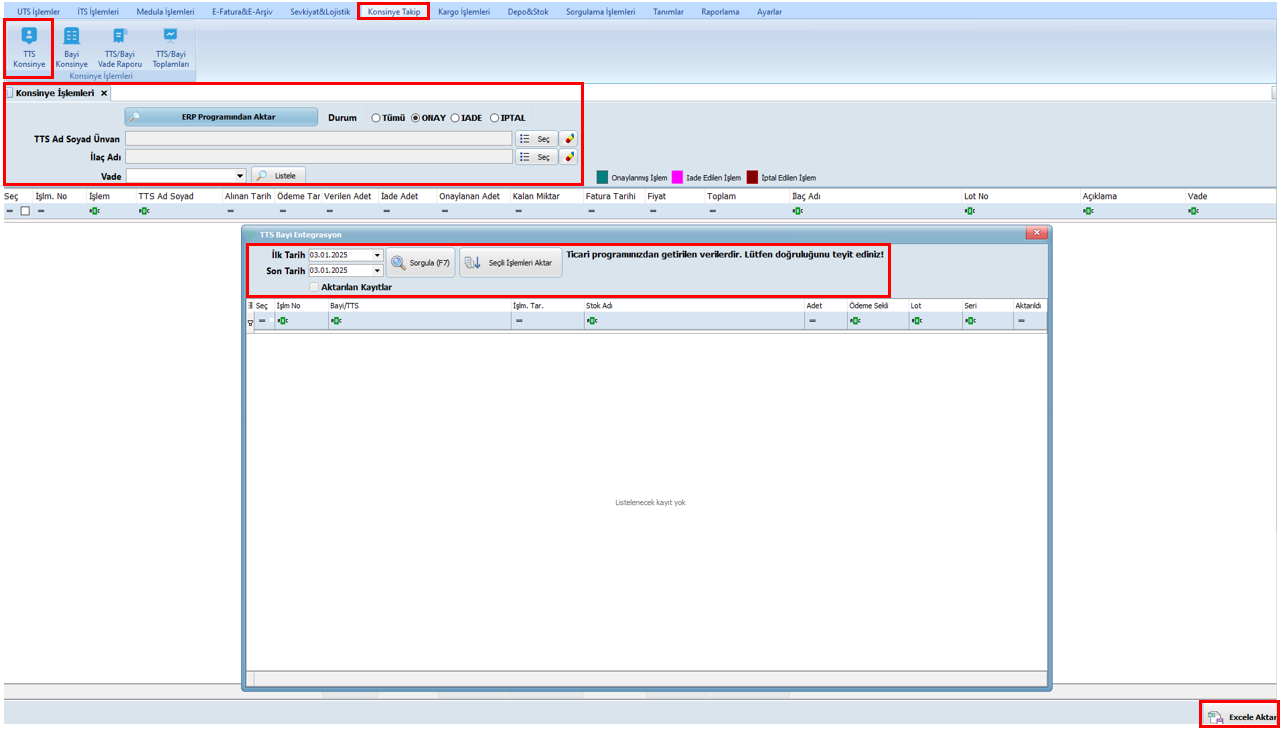Click clear icon beside TTS Ad Soyad Ünvan
This screenshot has width=1283, height=730.
[x=569, y=139]
